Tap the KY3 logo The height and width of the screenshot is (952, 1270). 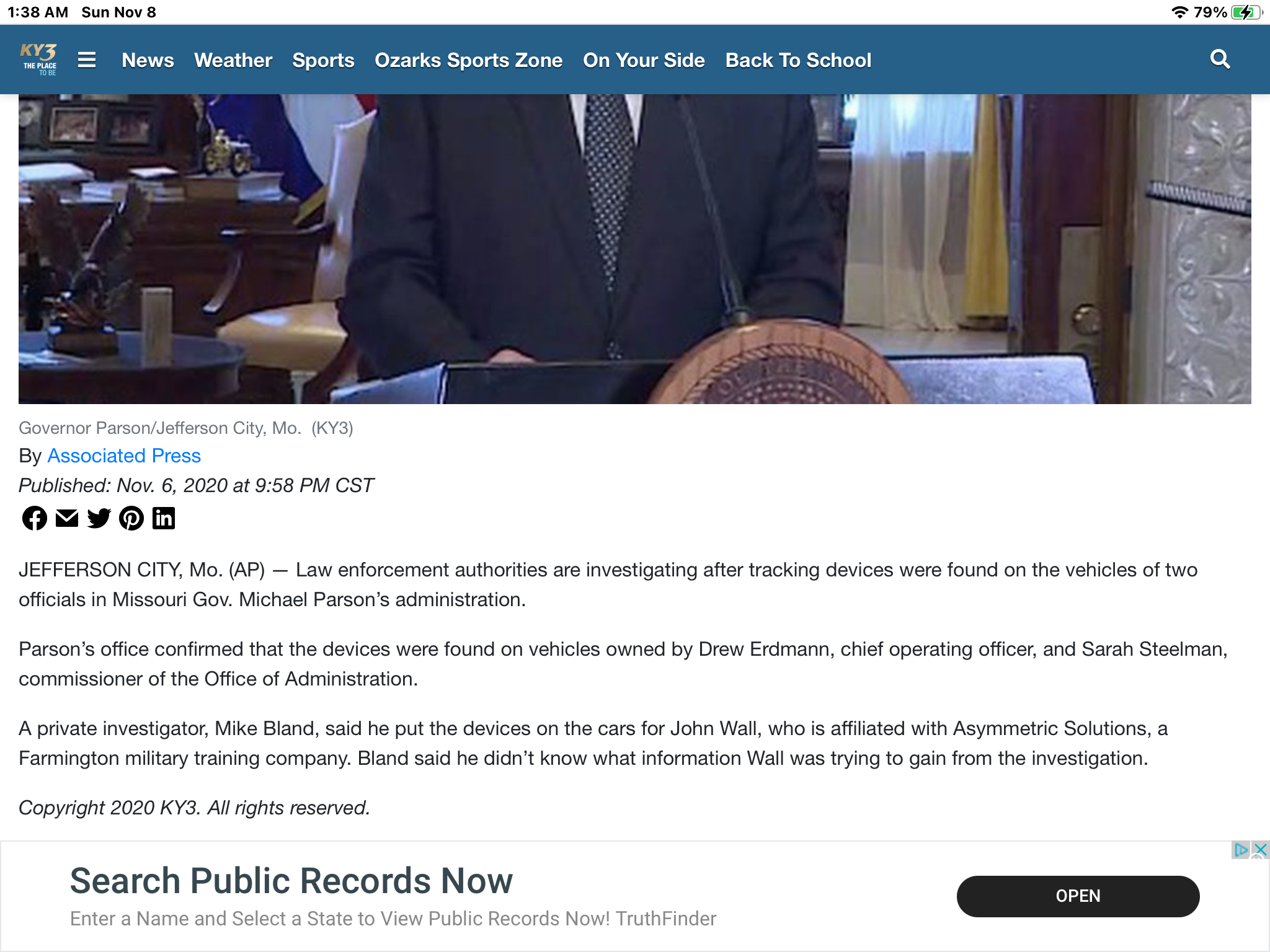(39, 59)
